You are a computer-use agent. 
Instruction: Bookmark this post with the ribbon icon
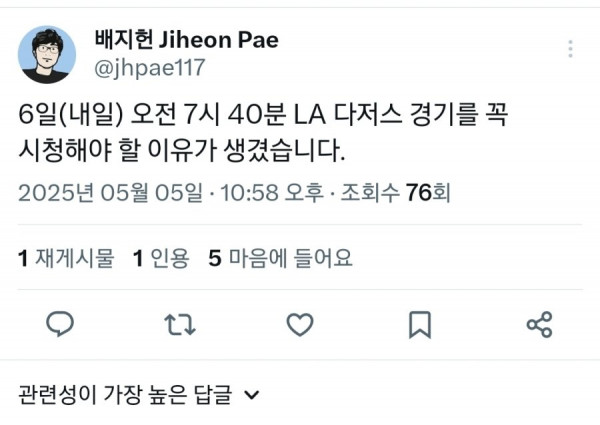420,324
